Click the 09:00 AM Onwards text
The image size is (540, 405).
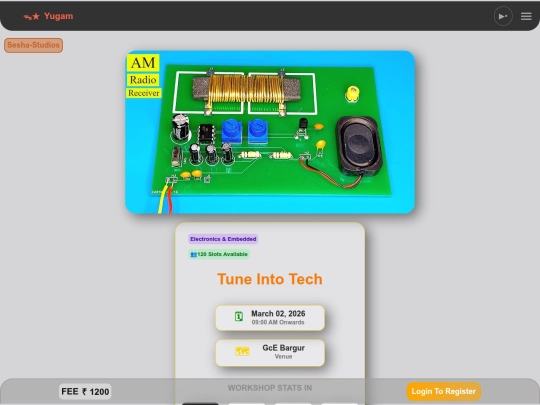[x=278, y=322]
